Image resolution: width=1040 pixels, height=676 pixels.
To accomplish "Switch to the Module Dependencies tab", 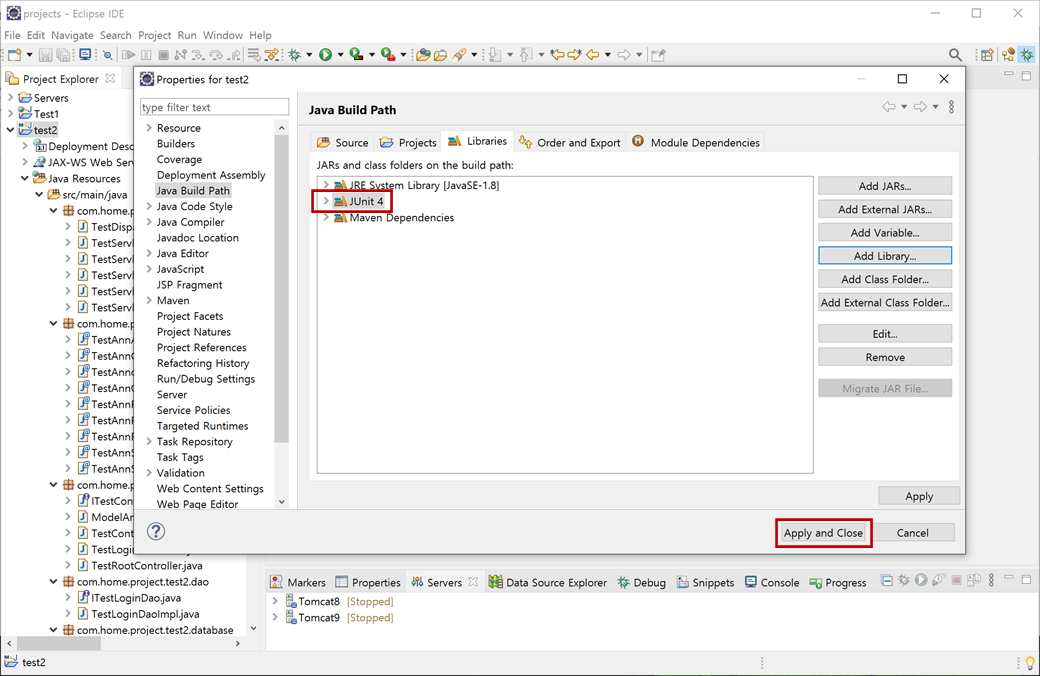I will click(696, 143).
